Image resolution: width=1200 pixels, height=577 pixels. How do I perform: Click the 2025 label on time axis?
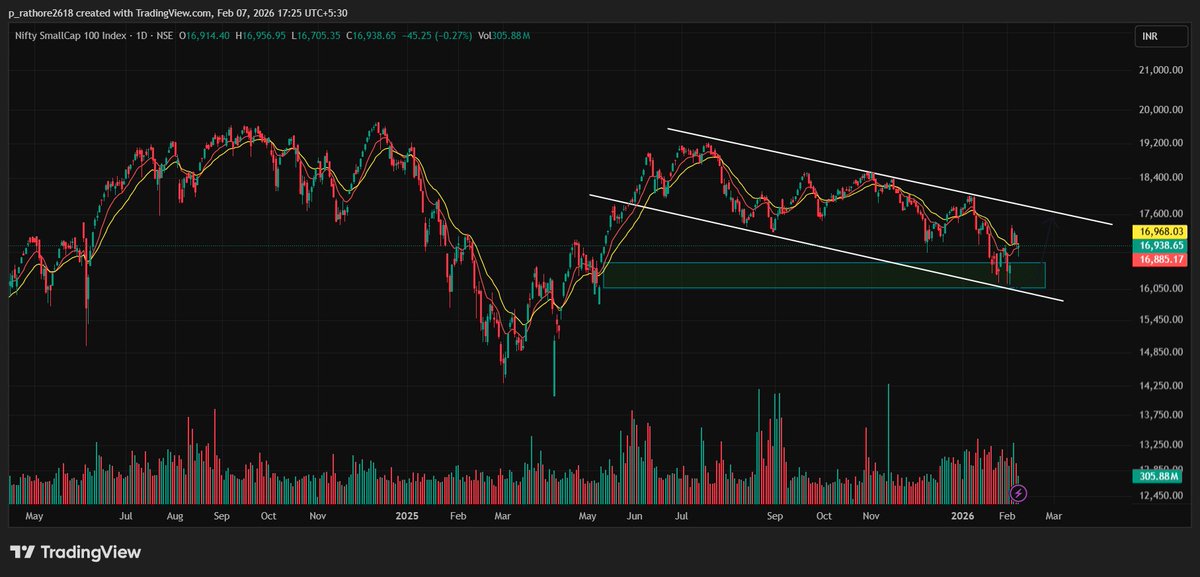pos(407,516)
